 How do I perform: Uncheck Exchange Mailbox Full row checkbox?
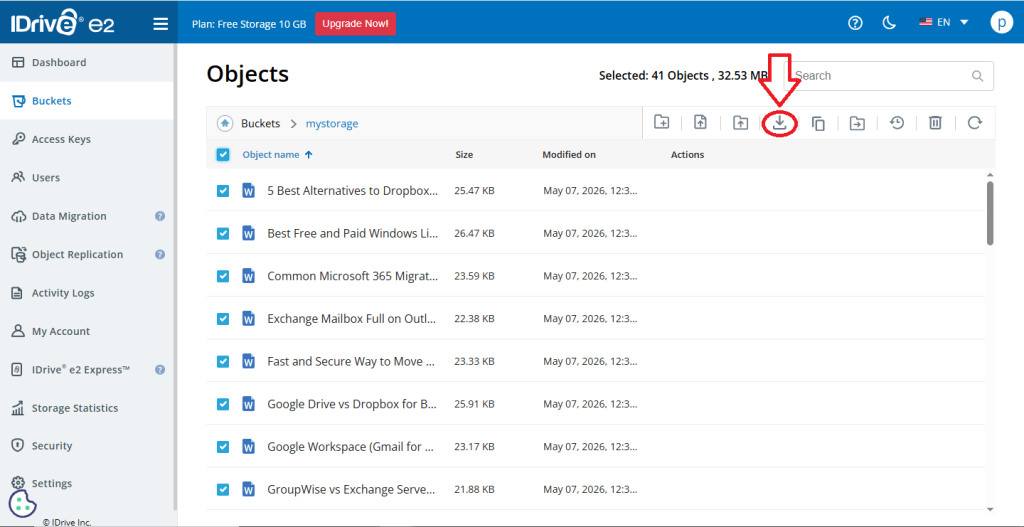(x=223, y=319)
